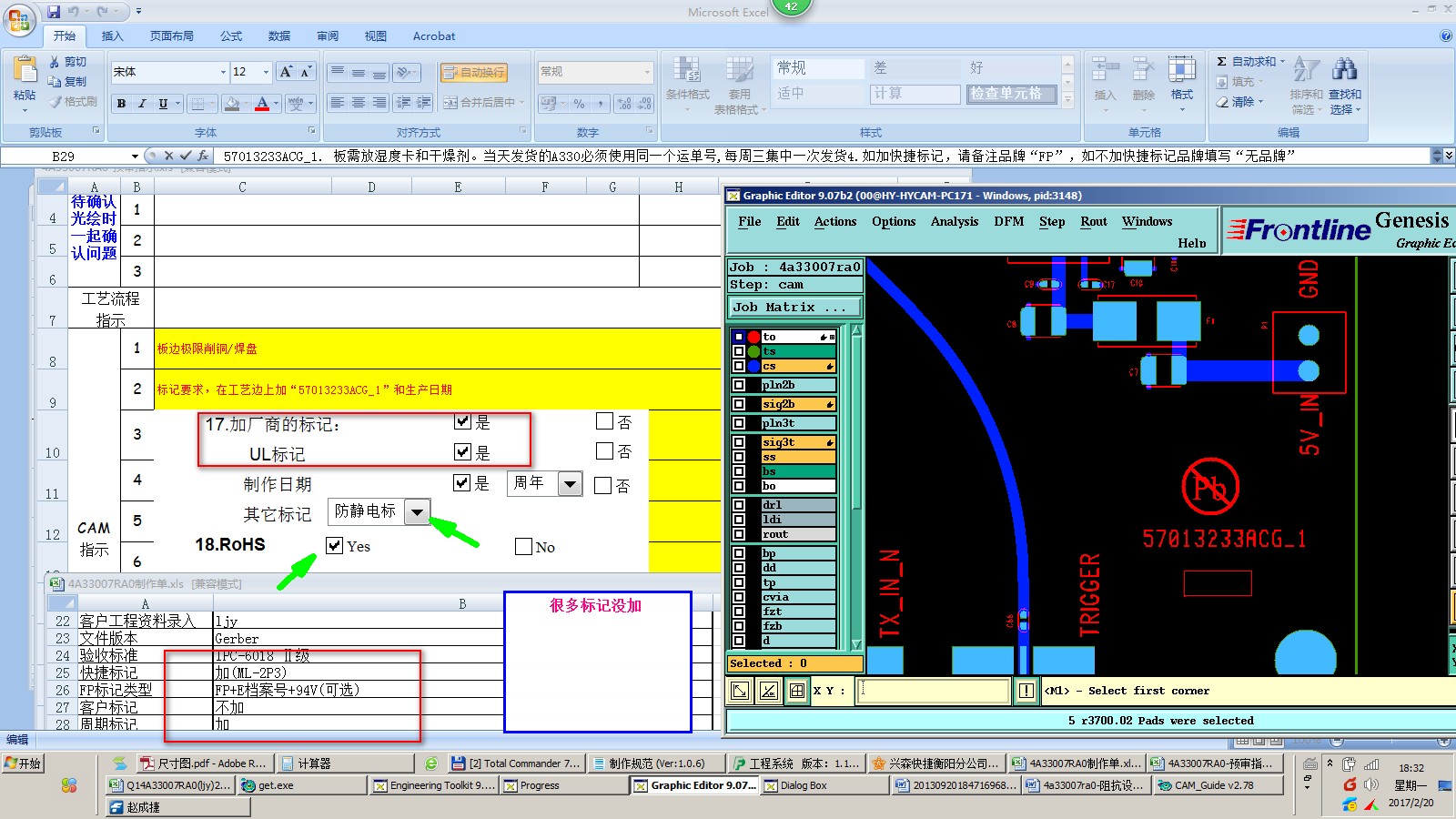
Task: Open the 防静电标 marker dropdown arrow
Action: pyautogui.click(x=417, y=511)
